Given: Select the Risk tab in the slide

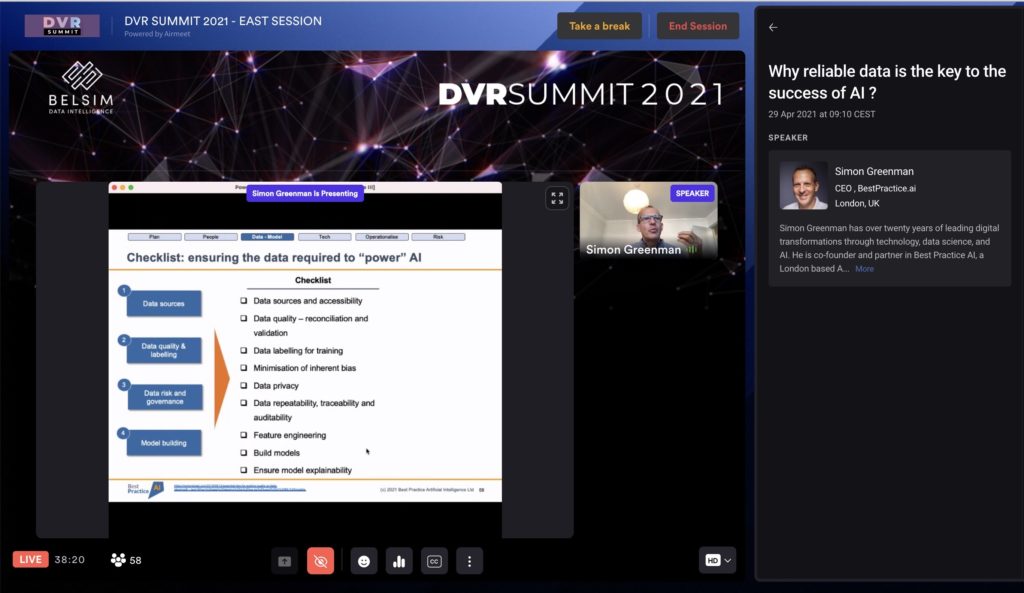Looking at the screenshot, I should pos(438,237).
